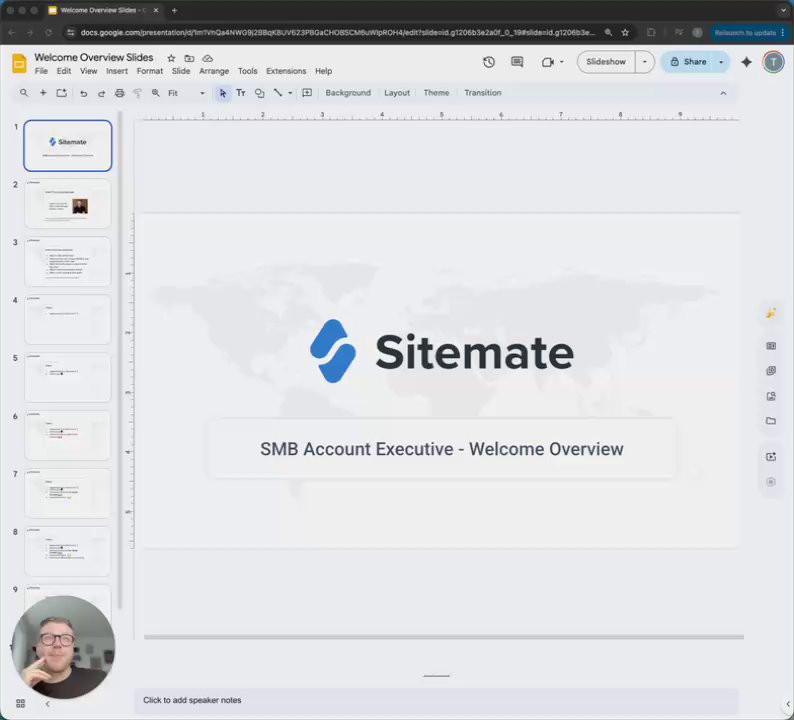
Task: Expand the line tool dropdown arrow
Action: [290, 93]
